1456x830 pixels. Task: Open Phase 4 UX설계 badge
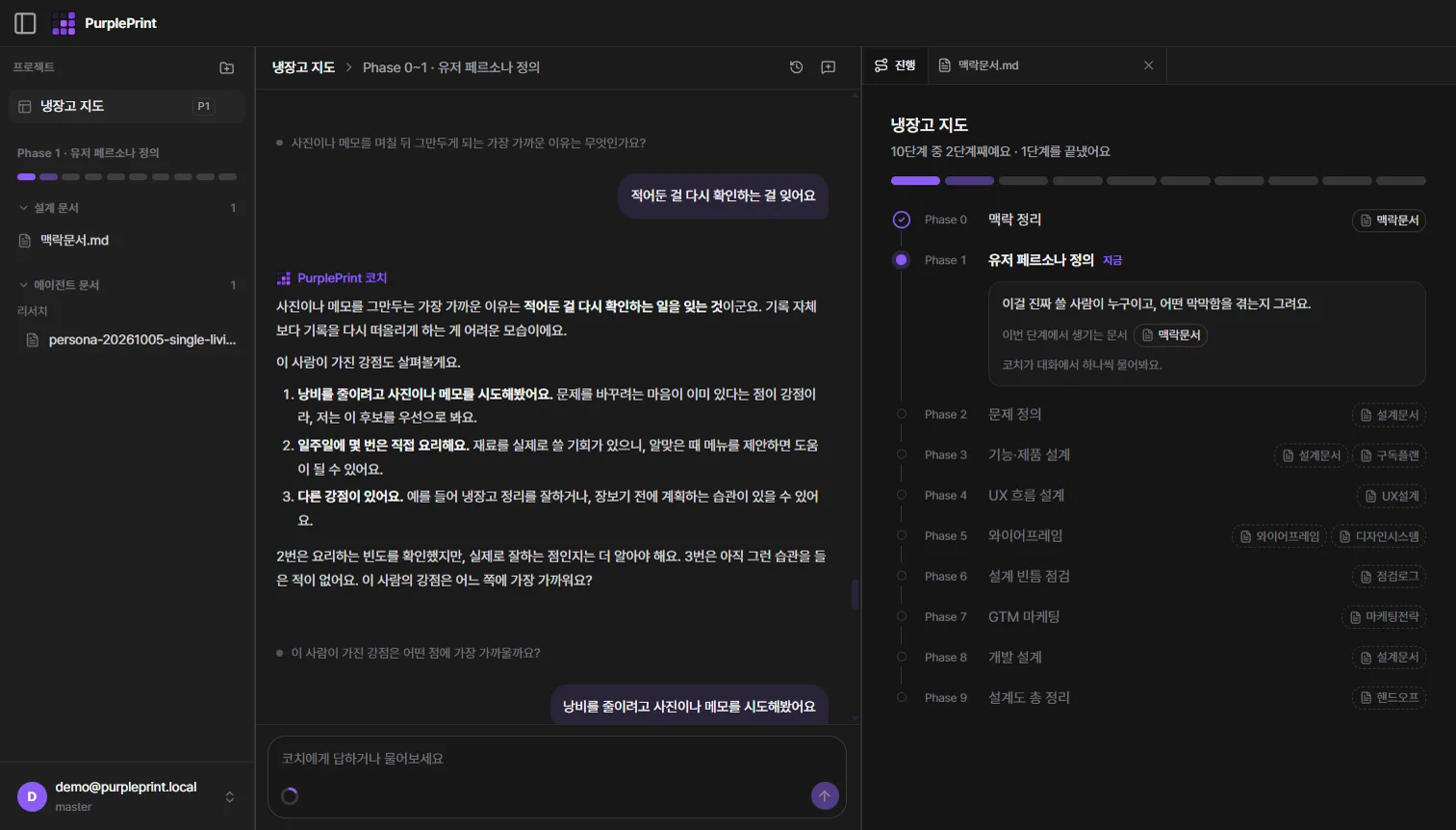pos(1392,496)
